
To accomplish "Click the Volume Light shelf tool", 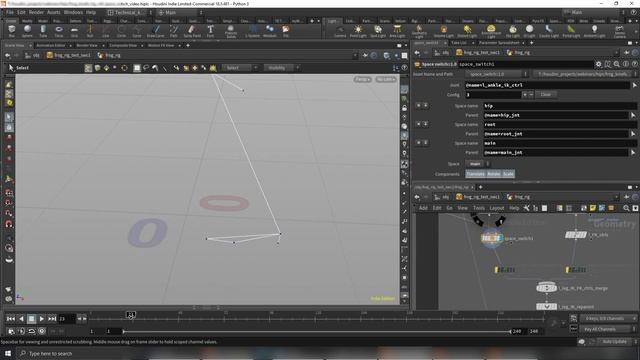I will click(x=444, y=31).
